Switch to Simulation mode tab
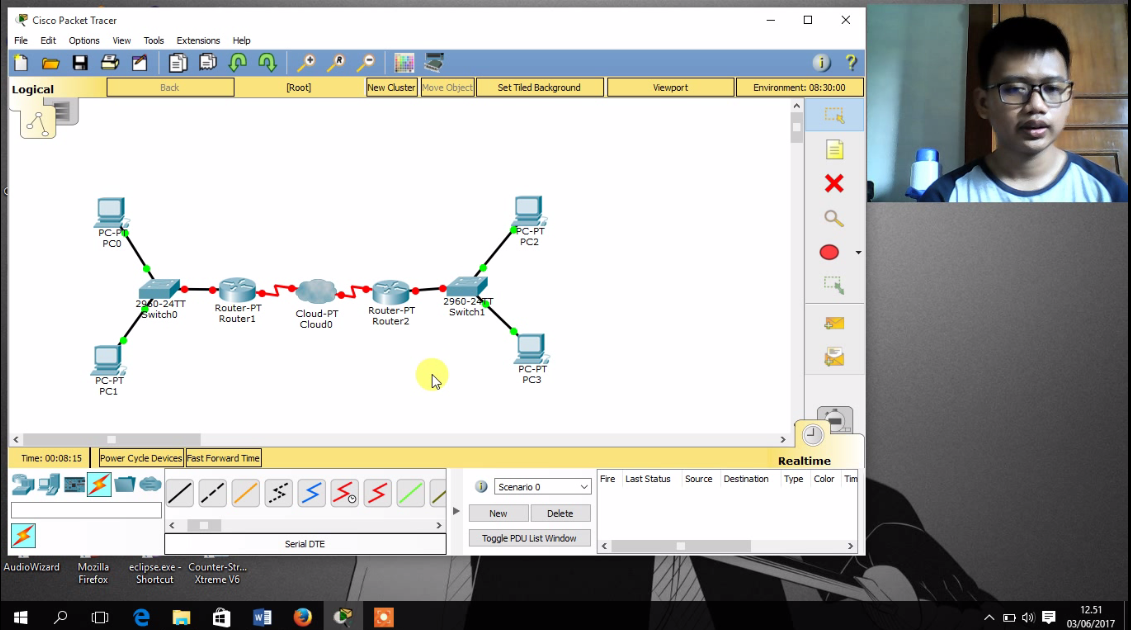The image size is (1131, 630). point(835,419)
